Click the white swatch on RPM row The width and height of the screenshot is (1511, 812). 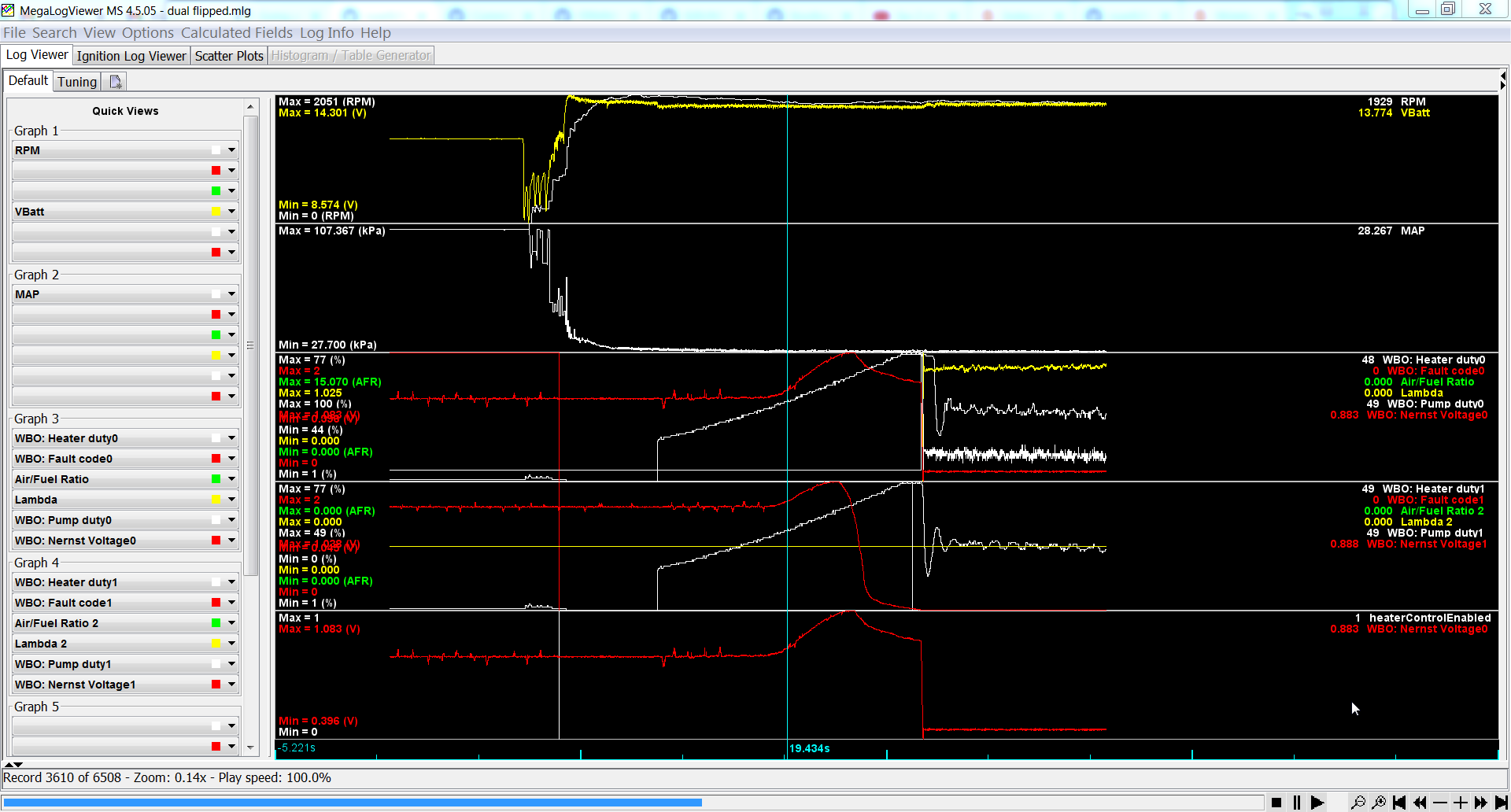click(216, 150)
